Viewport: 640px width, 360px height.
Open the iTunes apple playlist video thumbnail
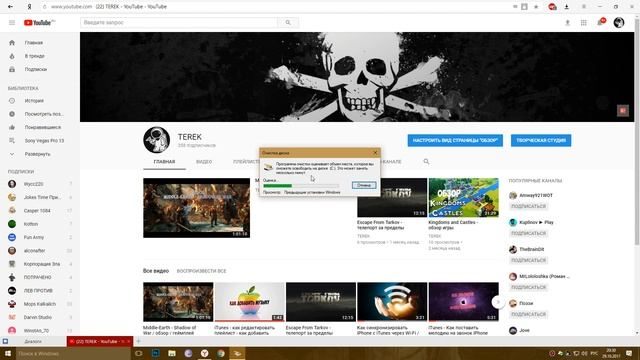(249, 302)
